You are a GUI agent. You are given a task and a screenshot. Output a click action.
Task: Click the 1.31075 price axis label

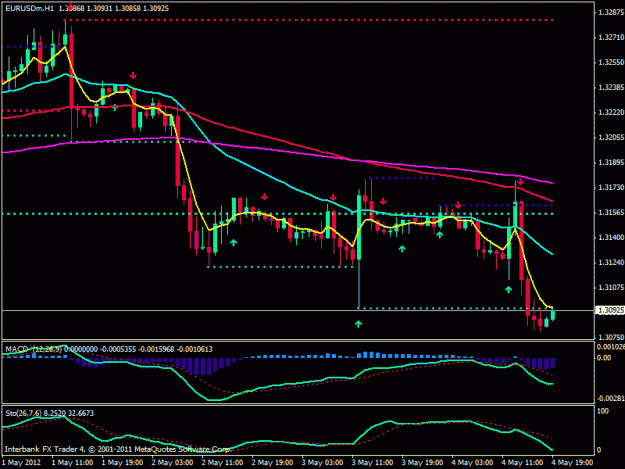click(611, 287)
